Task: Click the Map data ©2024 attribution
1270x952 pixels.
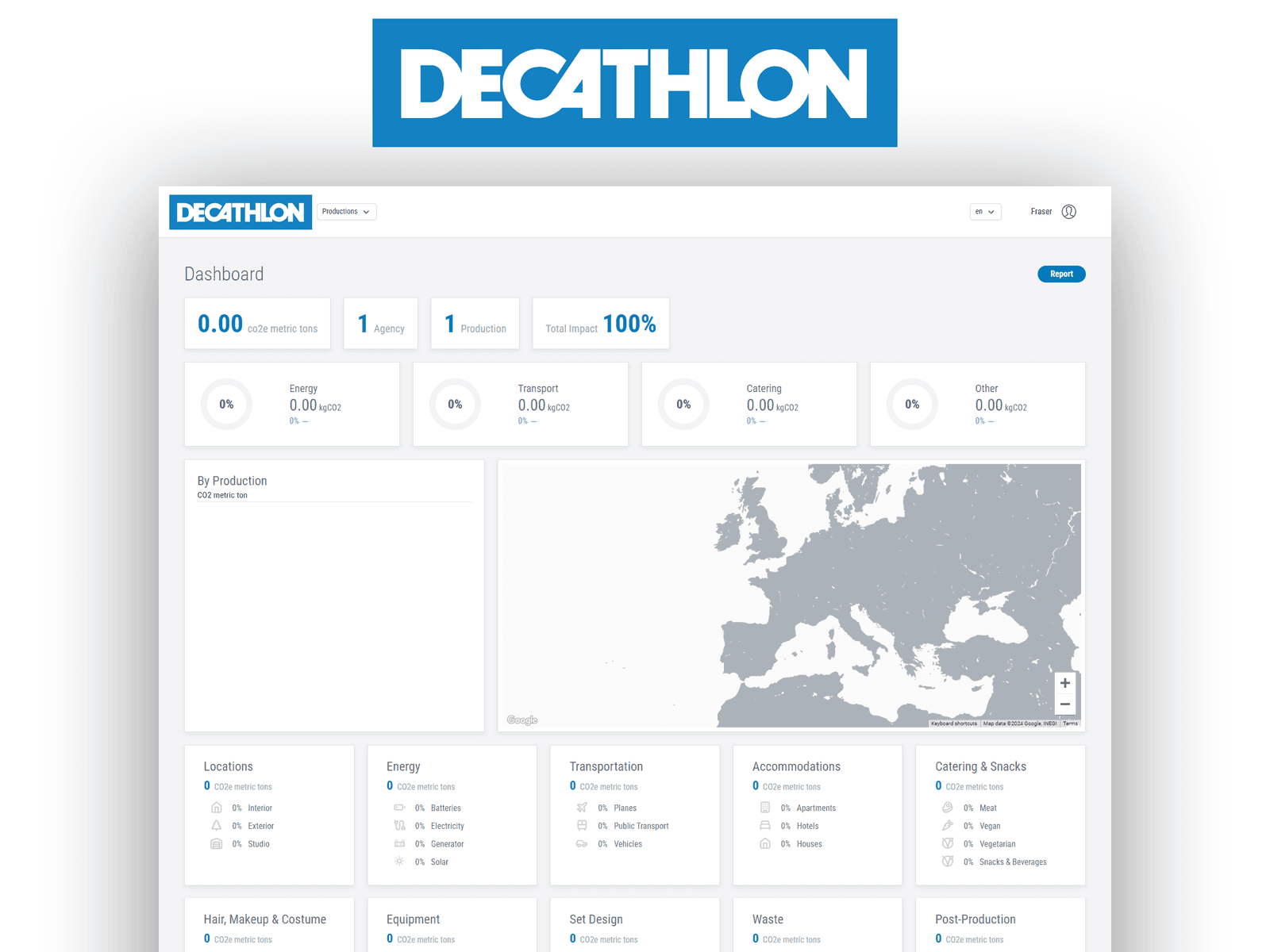Action: point(1020,724)
